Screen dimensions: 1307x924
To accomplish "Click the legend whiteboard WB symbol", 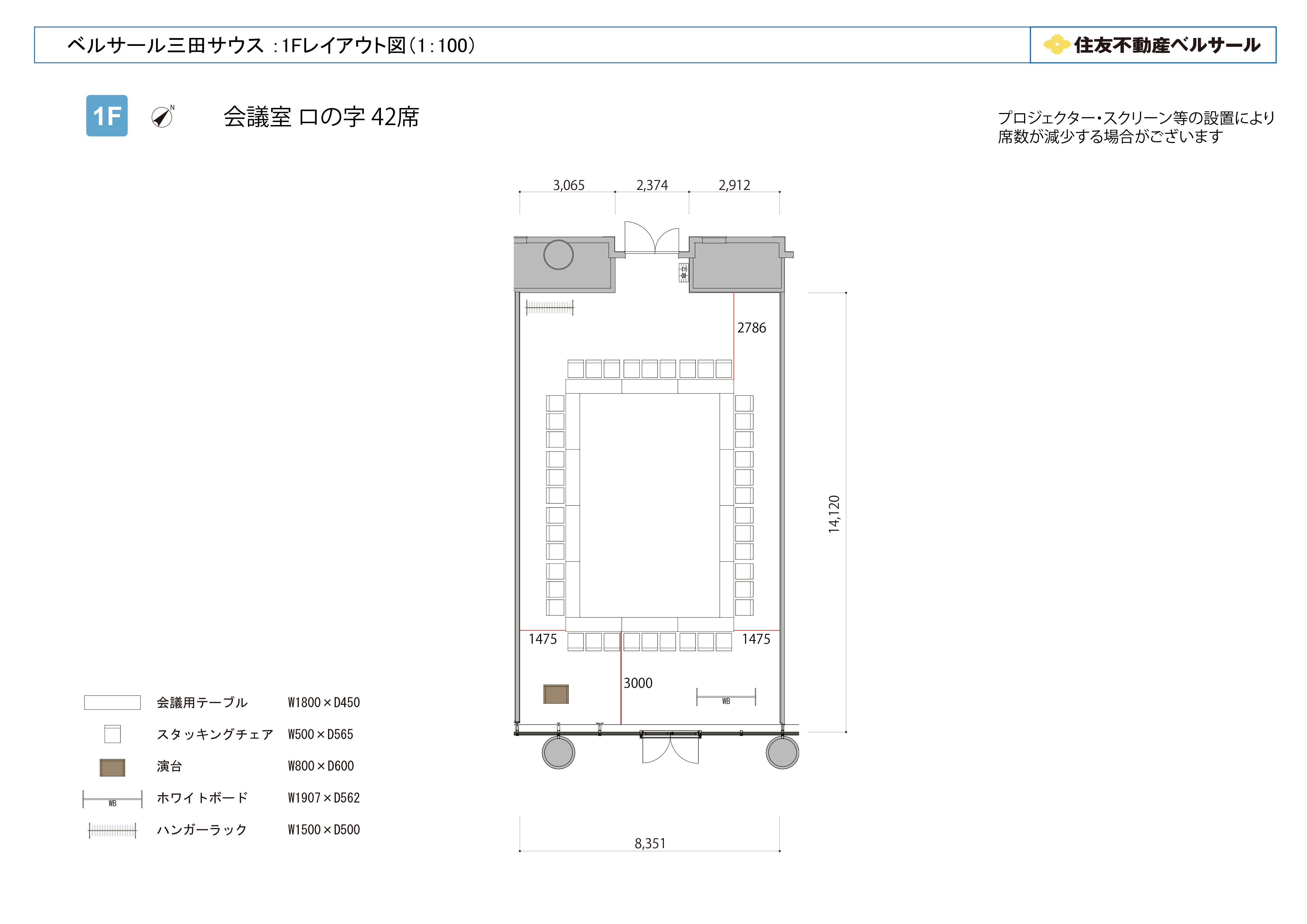I will (x=112, y=799).
